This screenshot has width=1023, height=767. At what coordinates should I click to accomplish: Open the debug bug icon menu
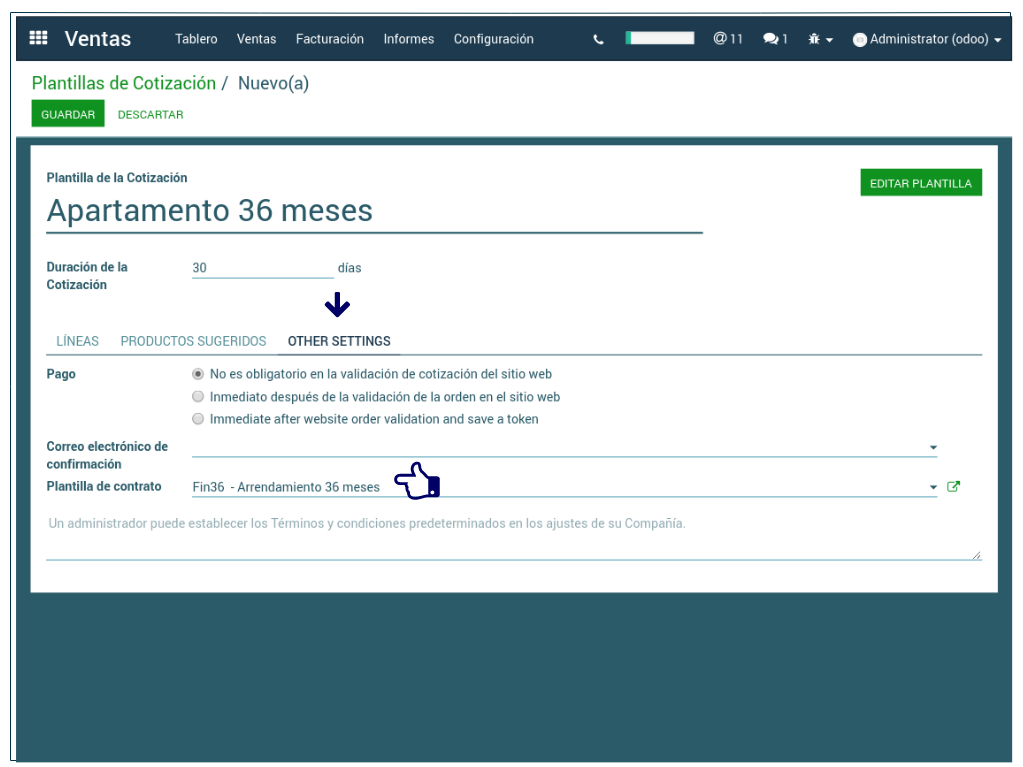coord(819,39)
